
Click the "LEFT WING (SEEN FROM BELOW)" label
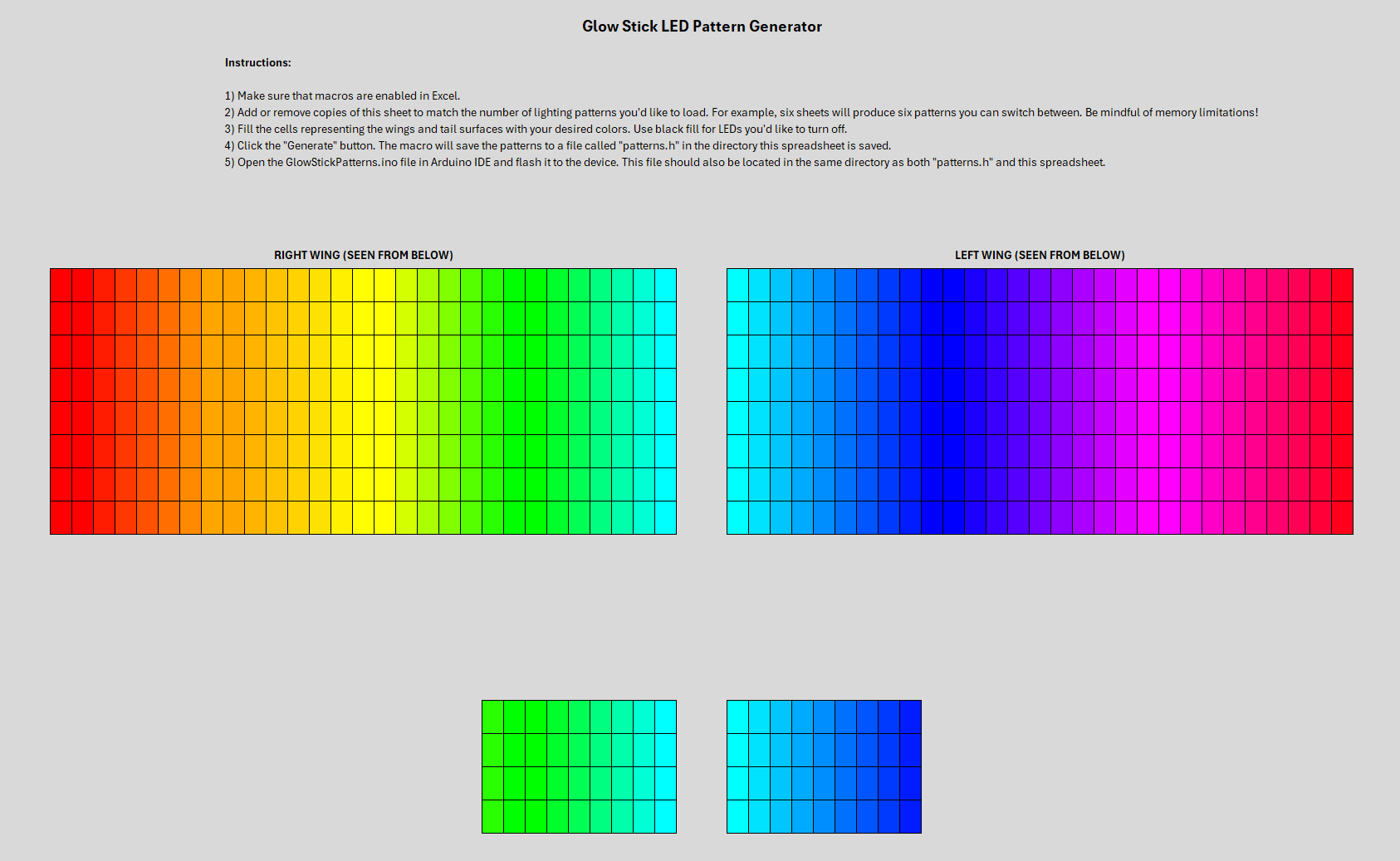(x=1040, y=255)
